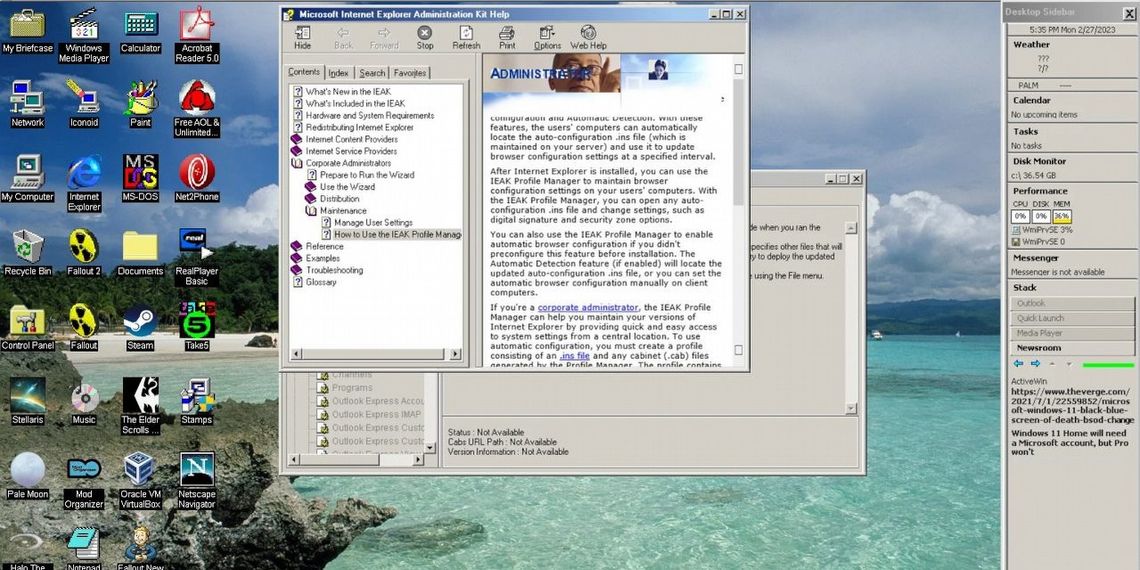Screen dimensions: 1140x570
Task: Click the help article vertical scrollbar thumb
Action: tap(739, 142)
